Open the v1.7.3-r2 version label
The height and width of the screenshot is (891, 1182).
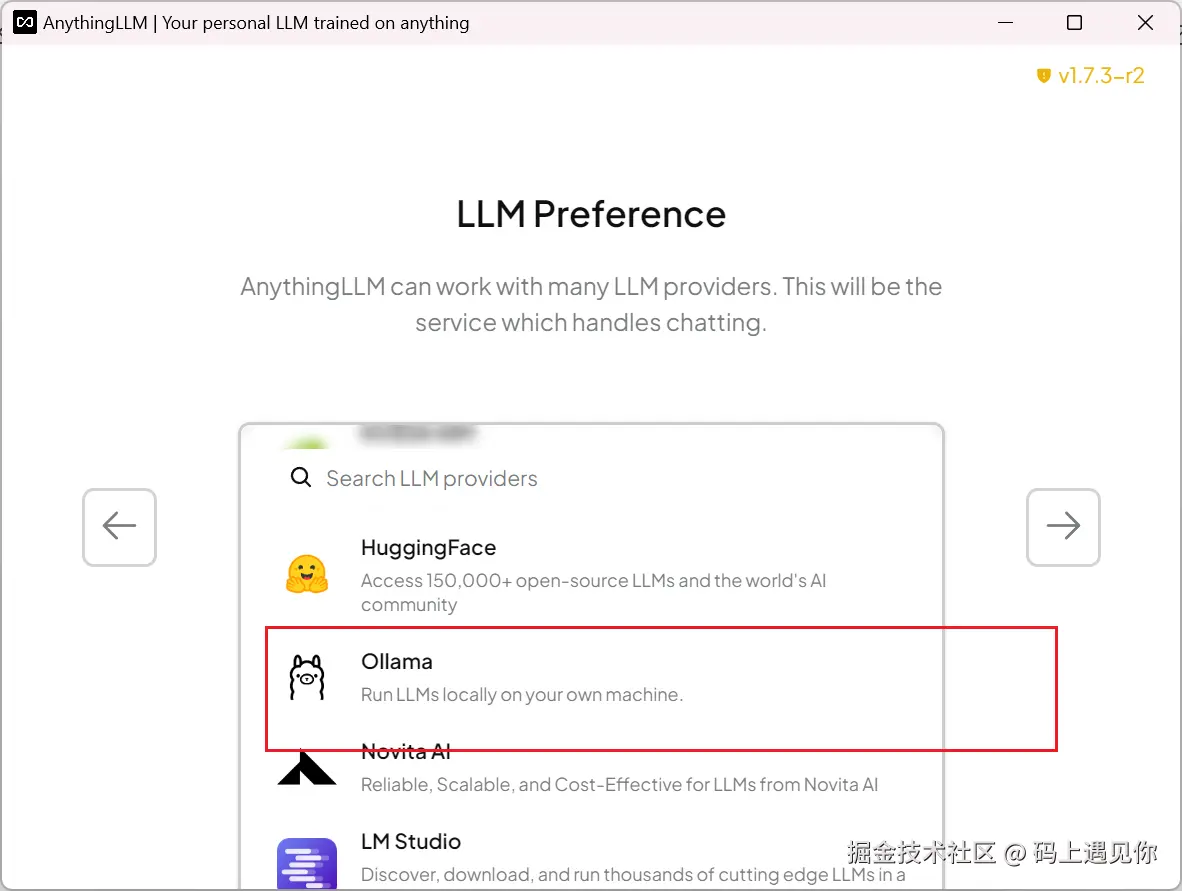tap(1101, 75)
